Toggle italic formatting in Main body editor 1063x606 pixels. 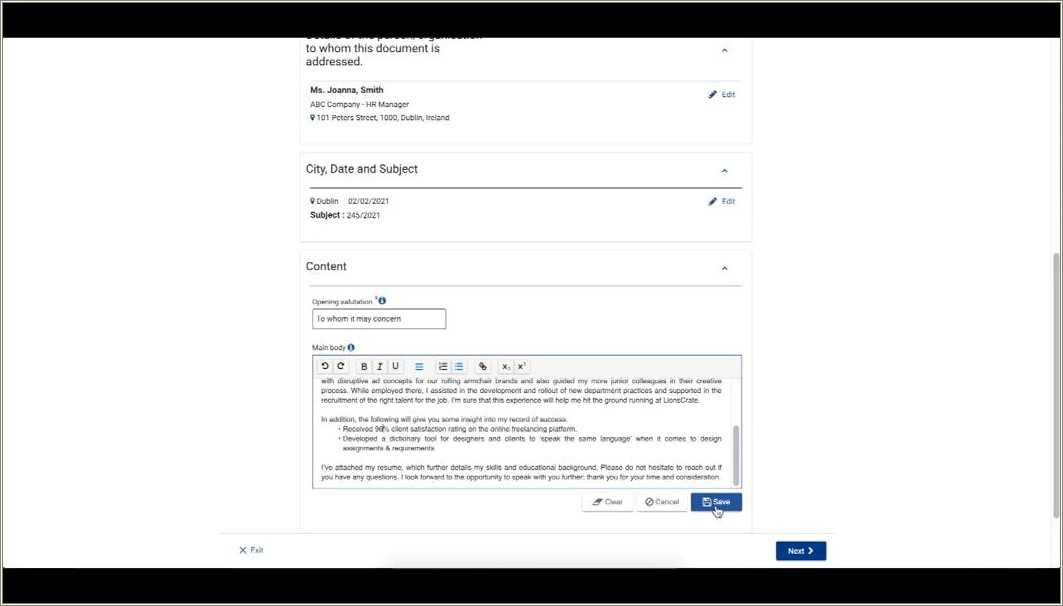380,367
